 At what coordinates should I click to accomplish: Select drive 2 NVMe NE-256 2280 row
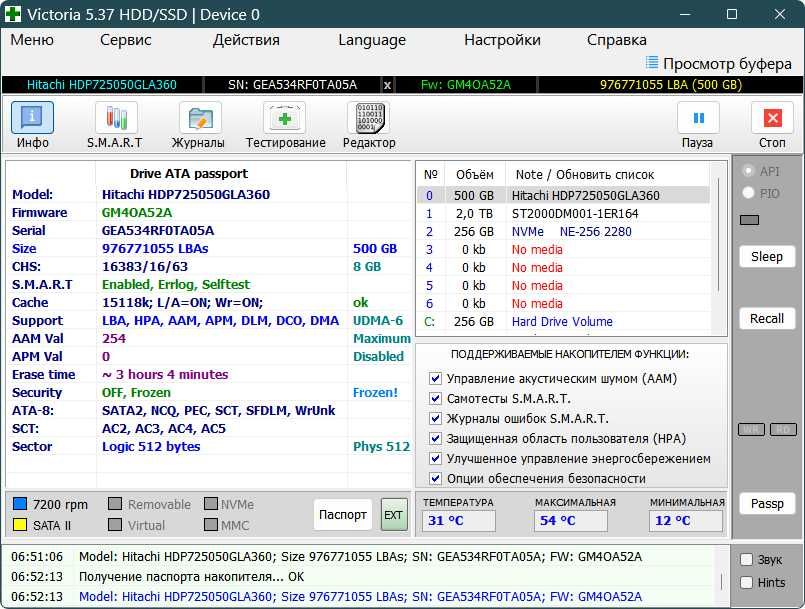click(x=563, y=232)
